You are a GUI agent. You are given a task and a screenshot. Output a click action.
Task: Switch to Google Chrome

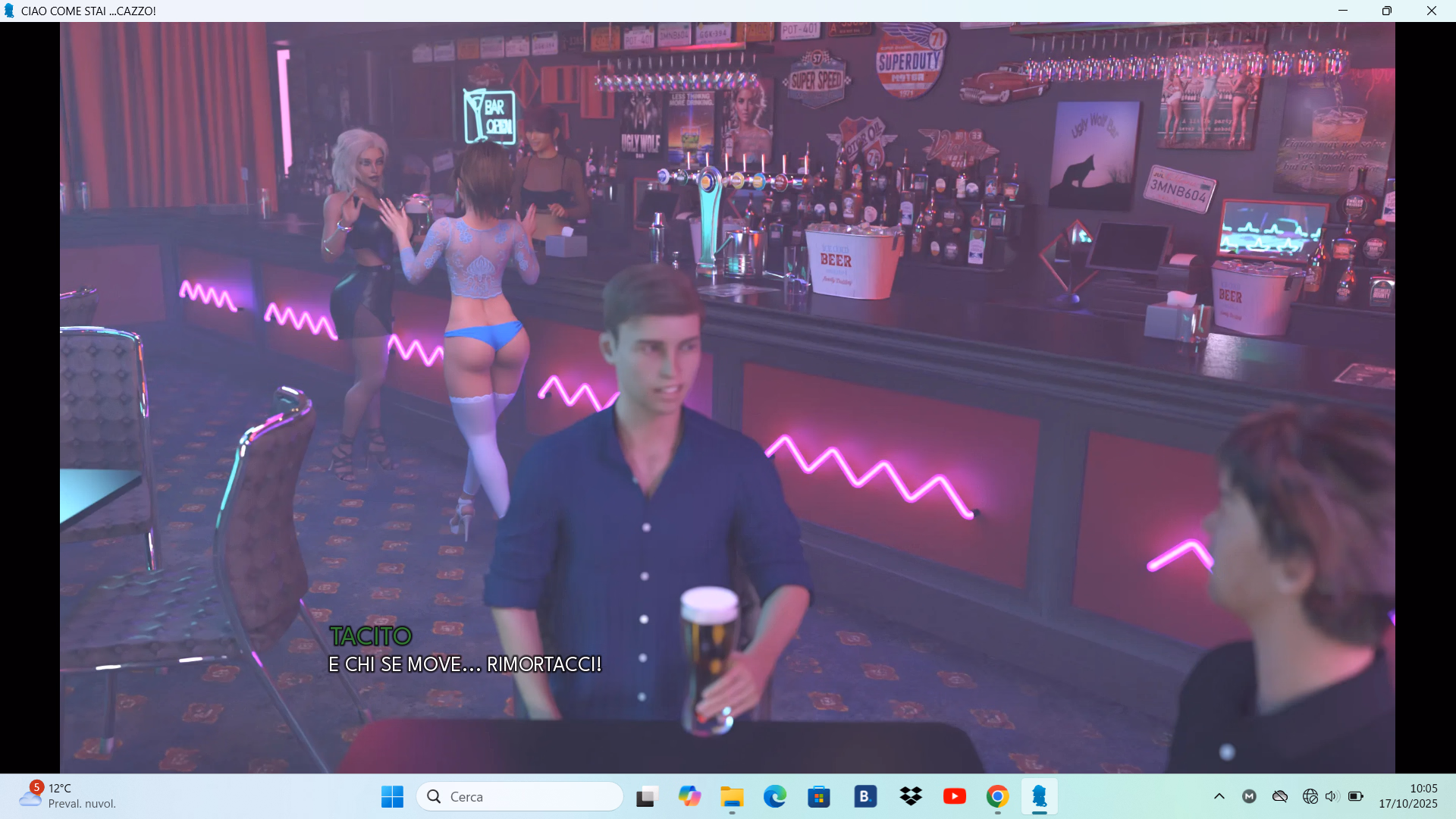pos(997,796)
